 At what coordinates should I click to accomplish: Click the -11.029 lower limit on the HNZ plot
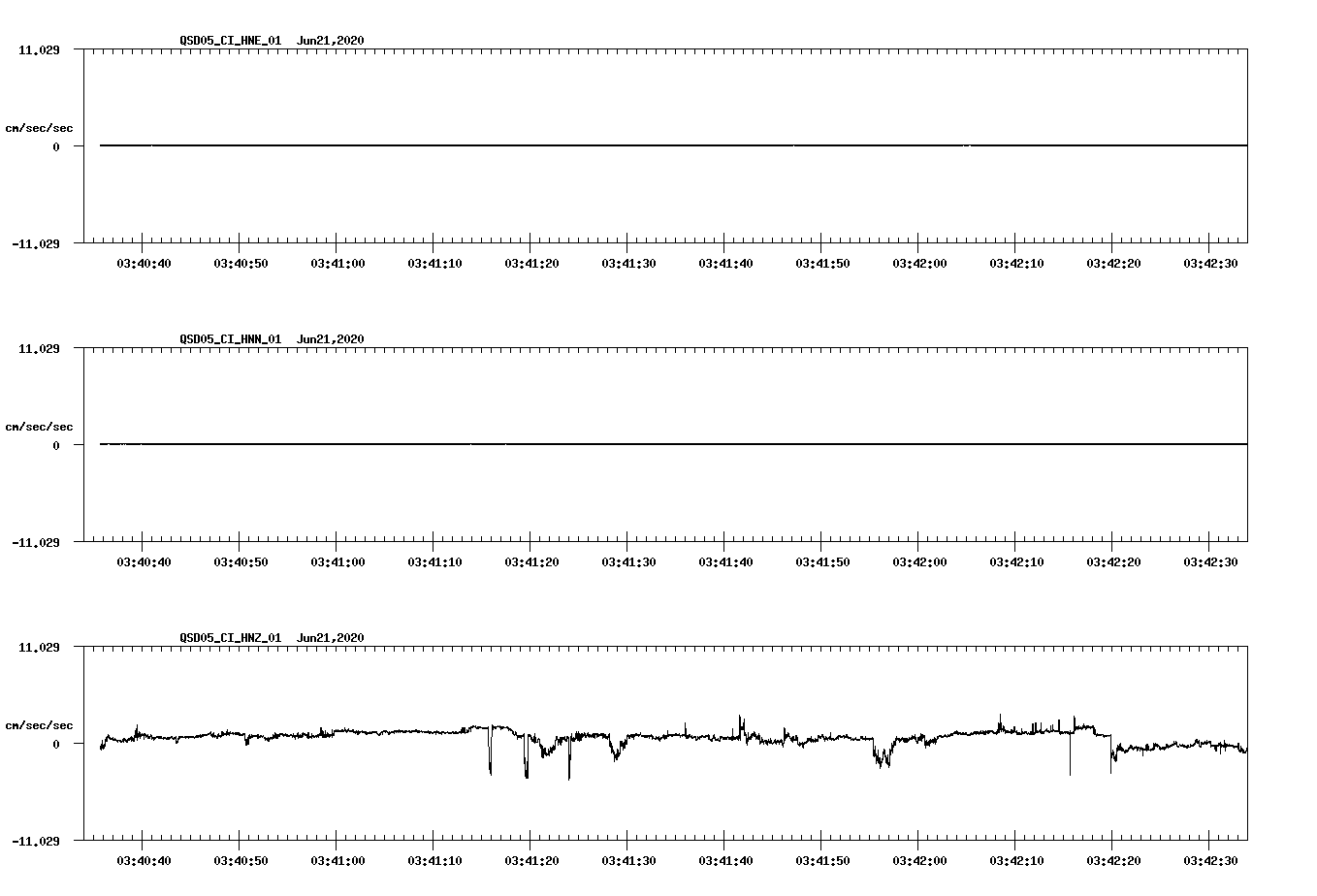coord(35,842)
